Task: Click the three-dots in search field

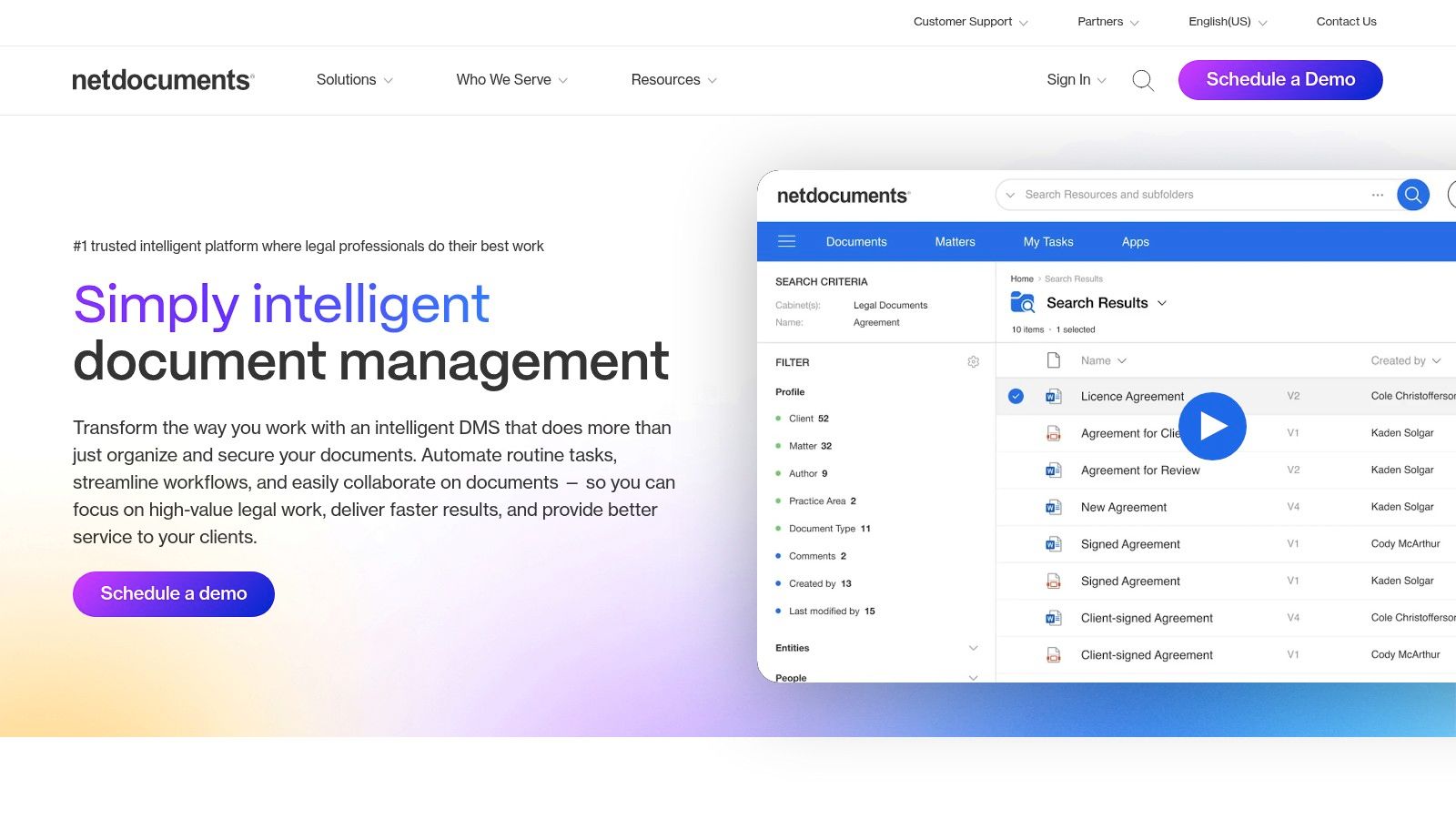Action: pyautogui.click(x=1378, y=195)
